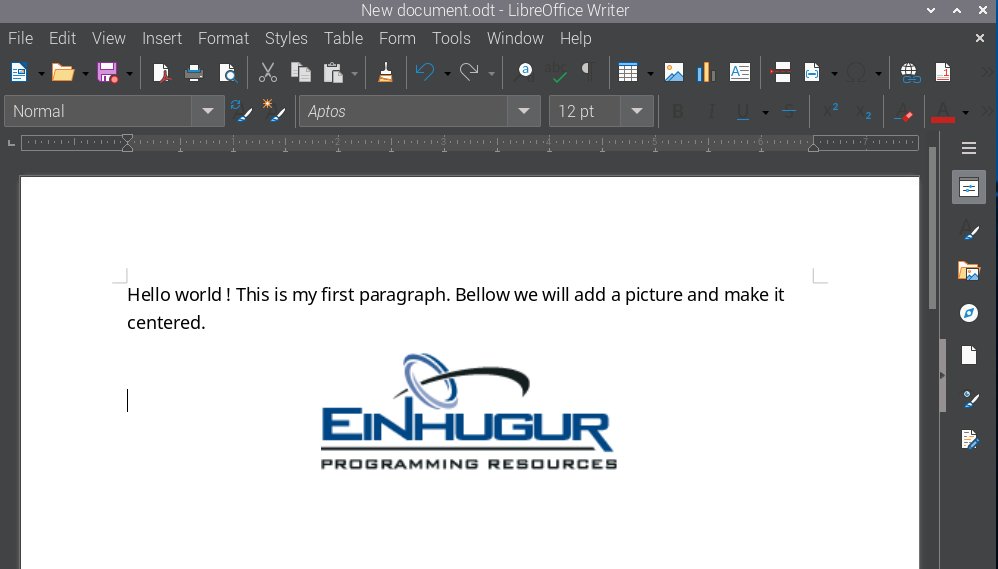Open the View menu

point(109,38)
